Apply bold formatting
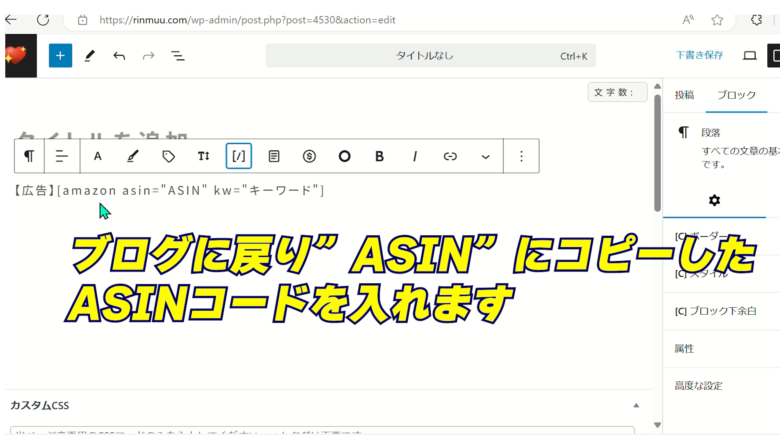Screen dimensions: 780x439 pos(379,156)
